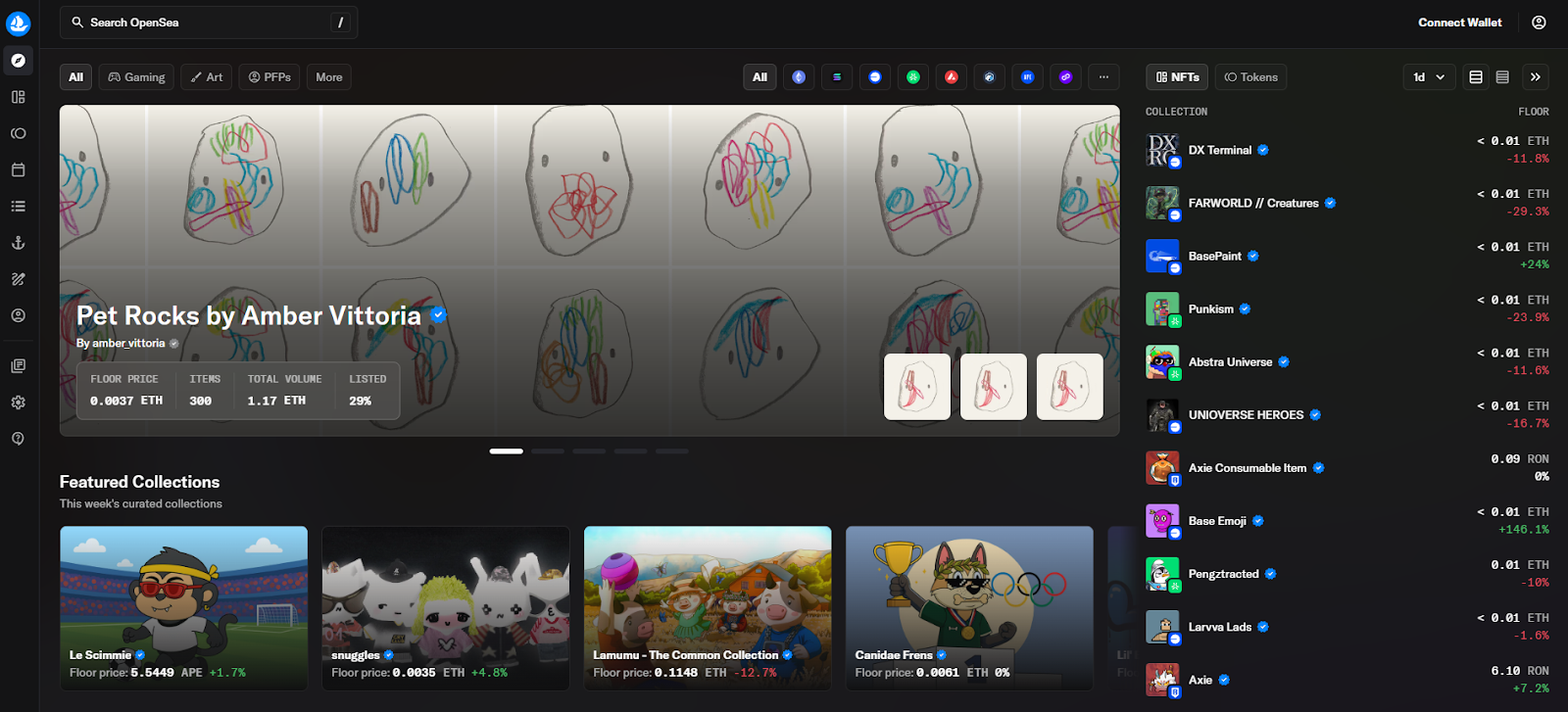
Task: Switch to the Tokens tab
Action: pyautogui.click(x=1251, y=77)
